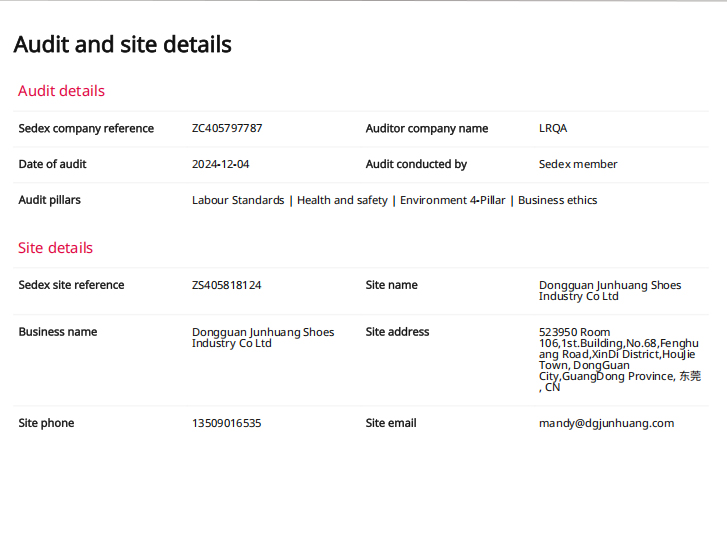This screenshot has height=549, width=727.
Task: Select the 'Audit conducted by' field label
Action: [416, 164]
